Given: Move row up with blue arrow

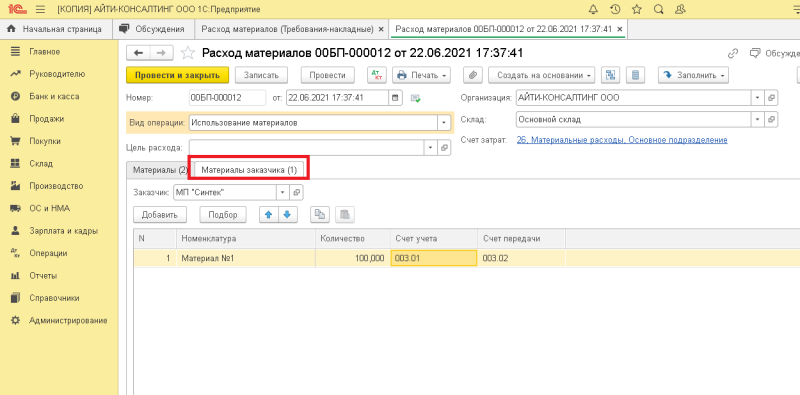Looking at the screenshot, I should [268, 215].
